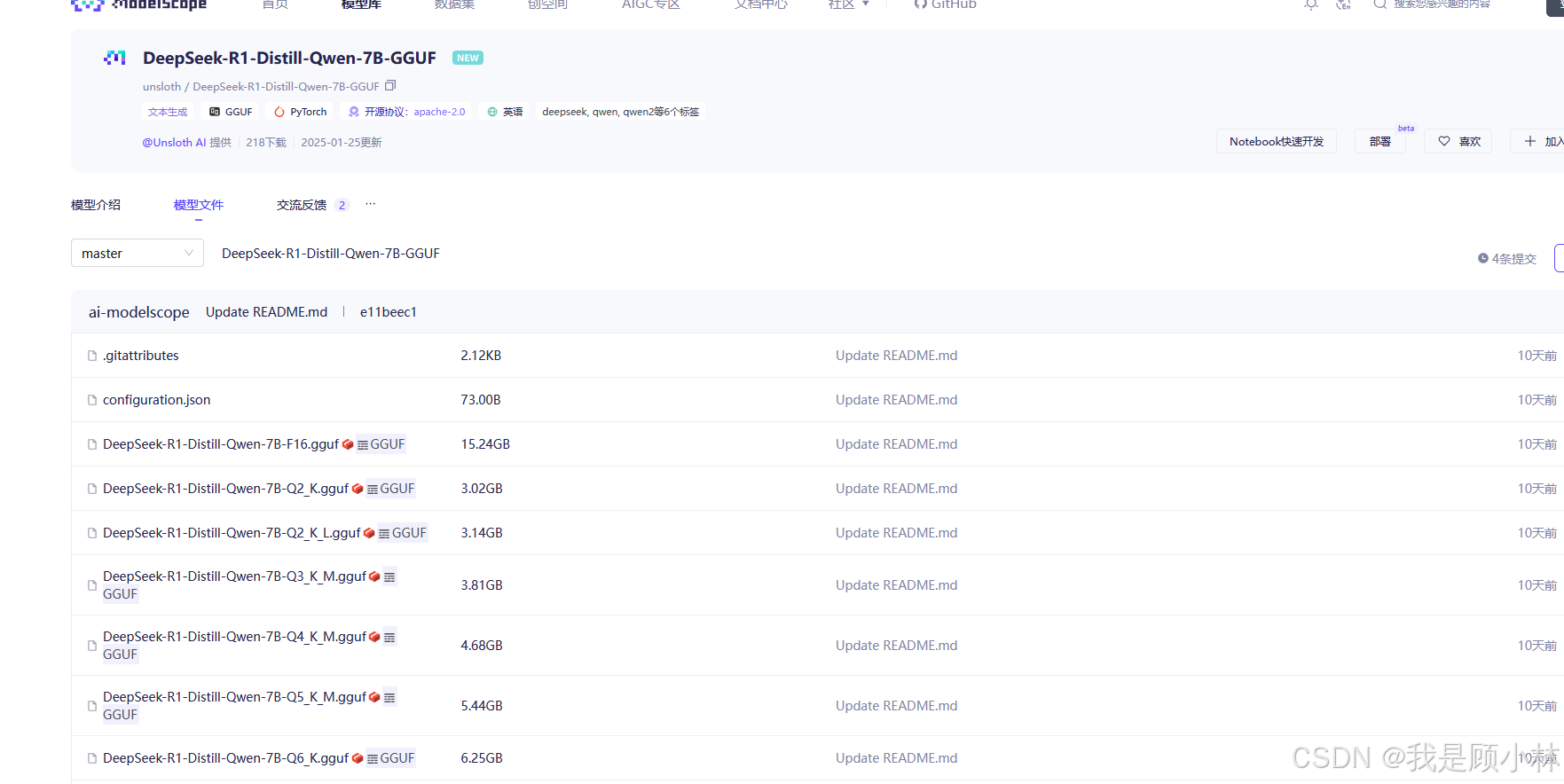Click the 部署 beta button

coord(1380,141)
